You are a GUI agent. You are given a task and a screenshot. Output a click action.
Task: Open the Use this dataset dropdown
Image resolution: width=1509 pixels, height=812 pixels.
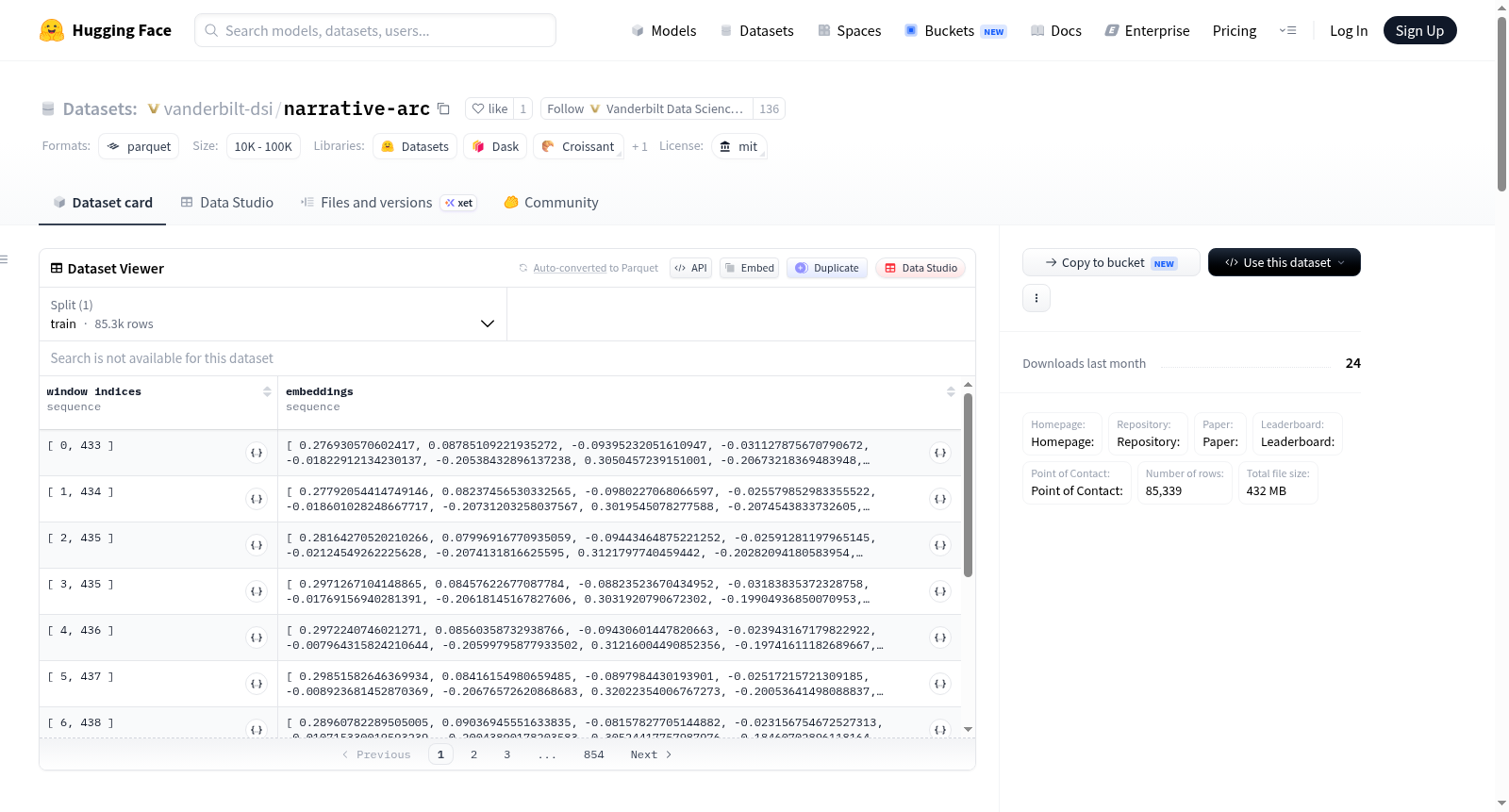pos(1285,262)
